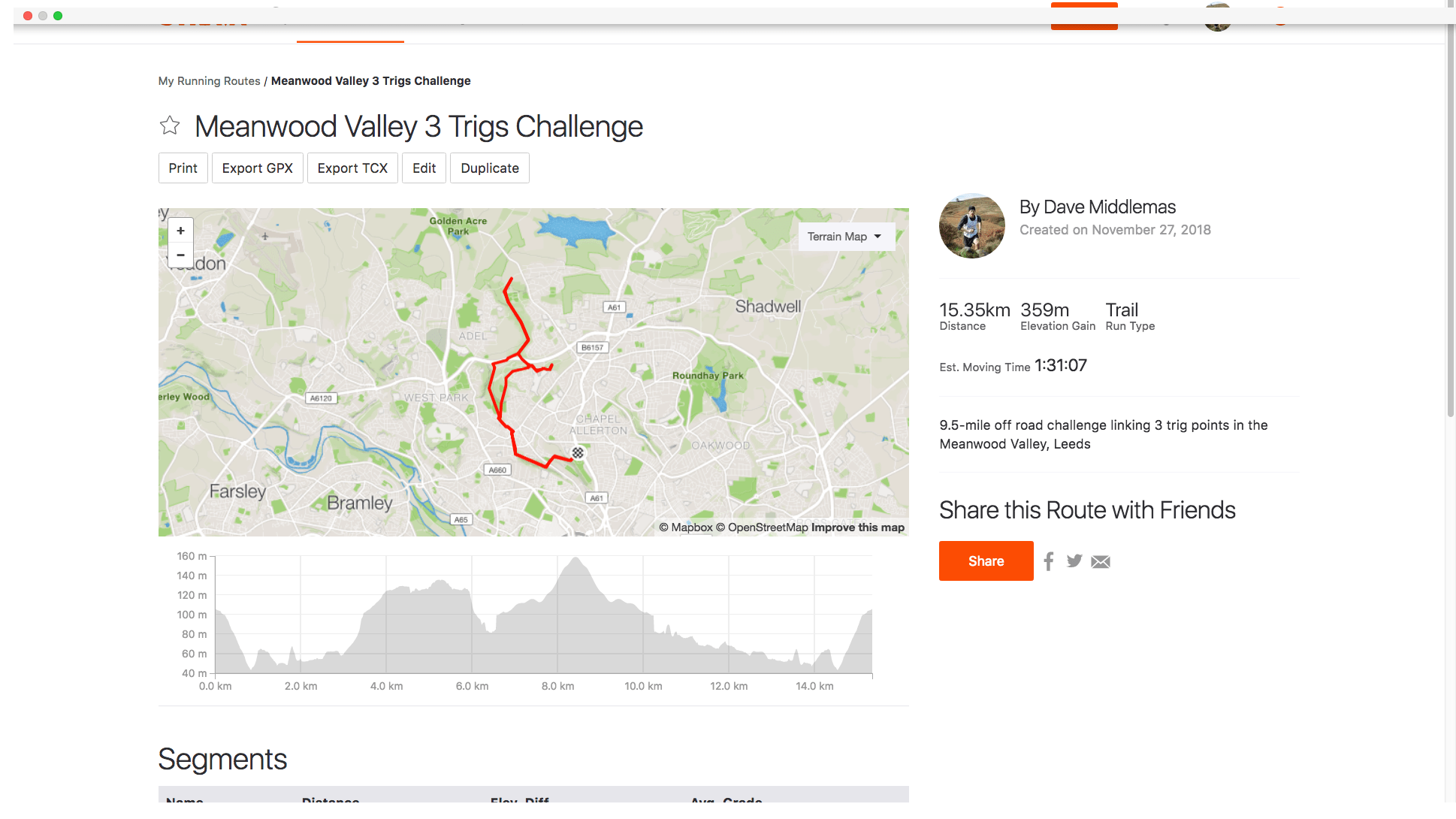
Task: Share route on Facebook
Action: 1049,561
